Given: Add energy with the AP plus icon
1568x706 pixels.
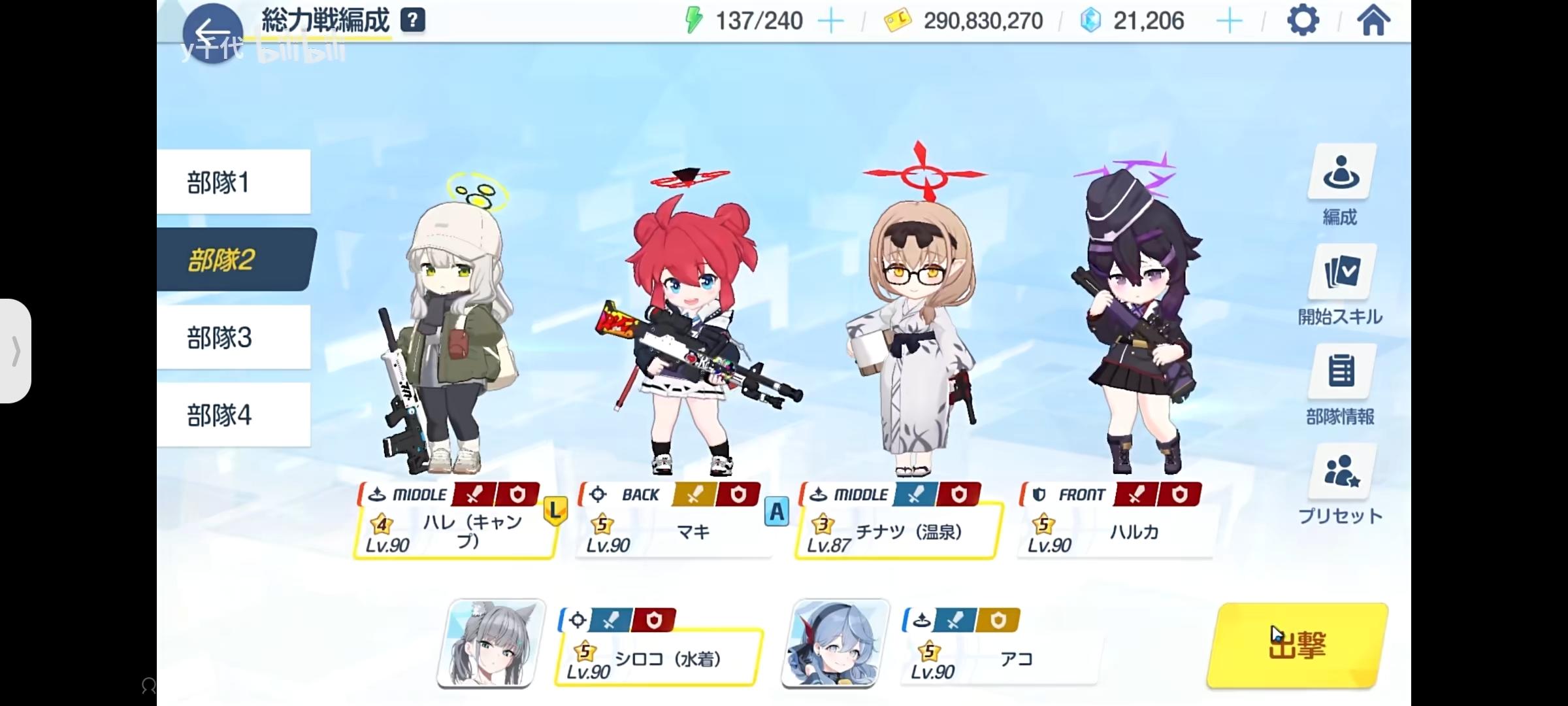Looking at the screenshot, I should 831,22.
